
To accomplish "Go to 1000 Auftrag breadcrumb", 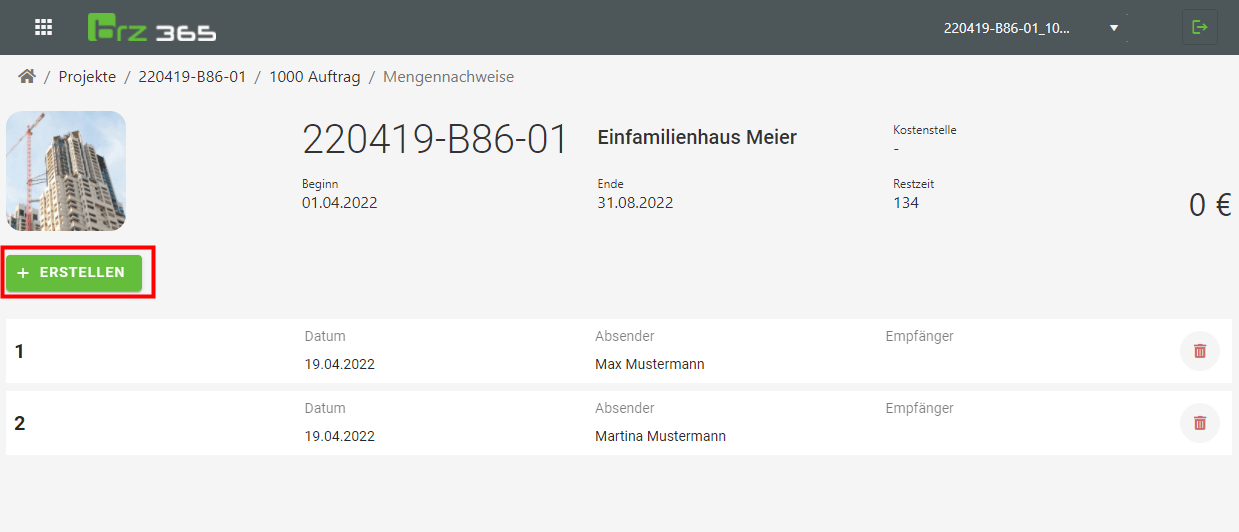I will (314, 77).
